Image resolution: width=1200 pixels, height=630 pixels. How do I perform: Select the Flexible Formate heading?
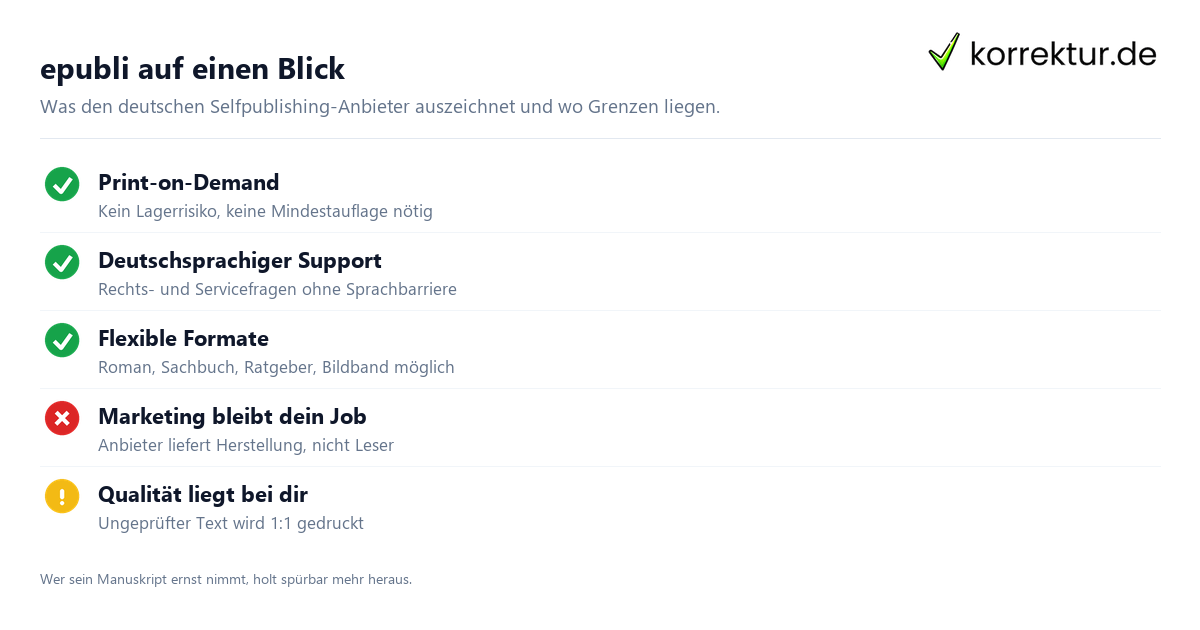183,338
